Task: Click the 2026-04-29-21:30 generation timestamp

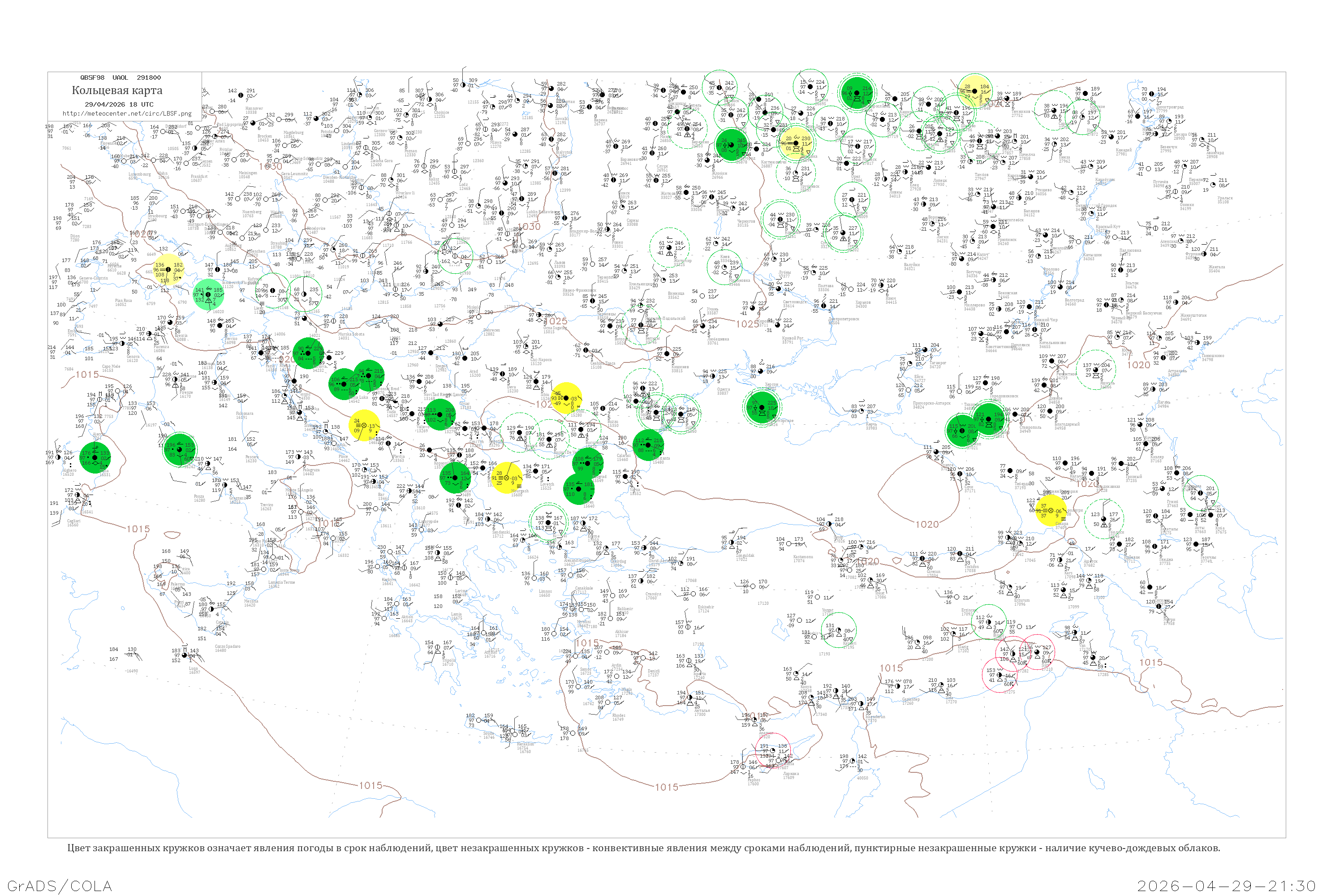Action: pyautogui.click(x=1227, y=886)
